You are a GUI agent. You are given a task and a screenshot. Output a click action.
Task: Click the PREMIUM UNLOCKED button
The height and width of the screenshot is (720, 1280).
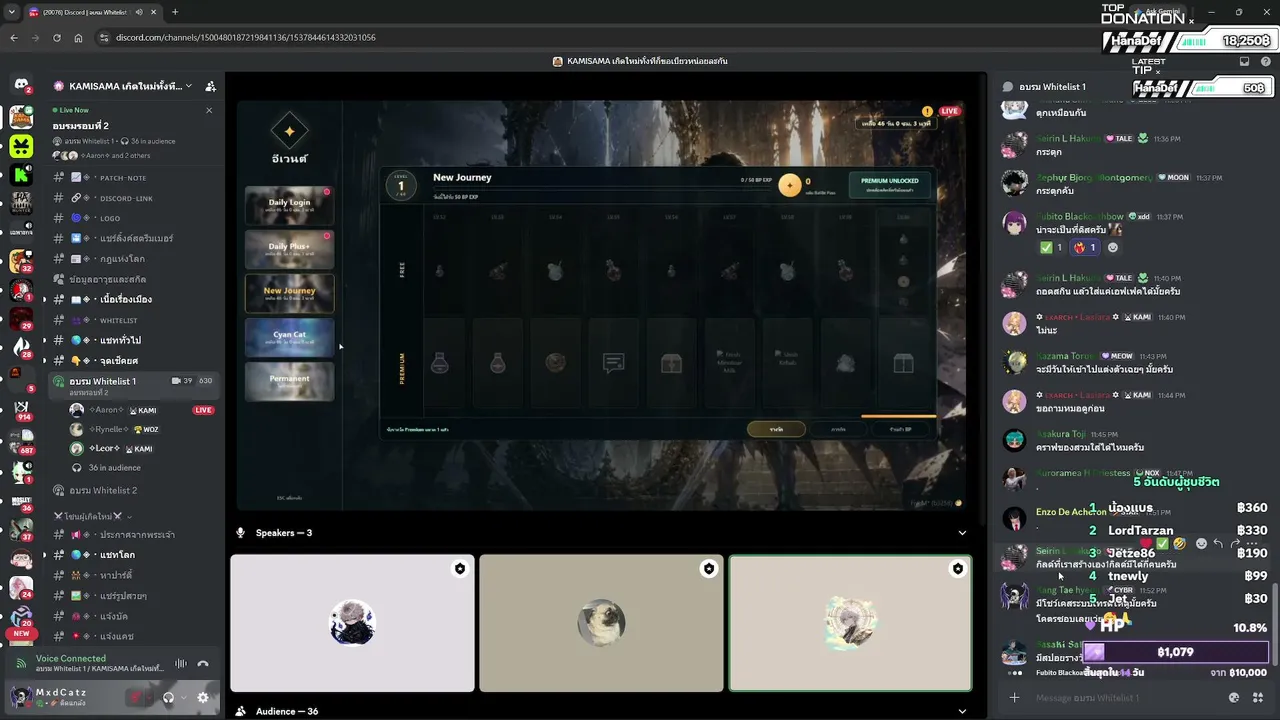click(x=889, y=185)
